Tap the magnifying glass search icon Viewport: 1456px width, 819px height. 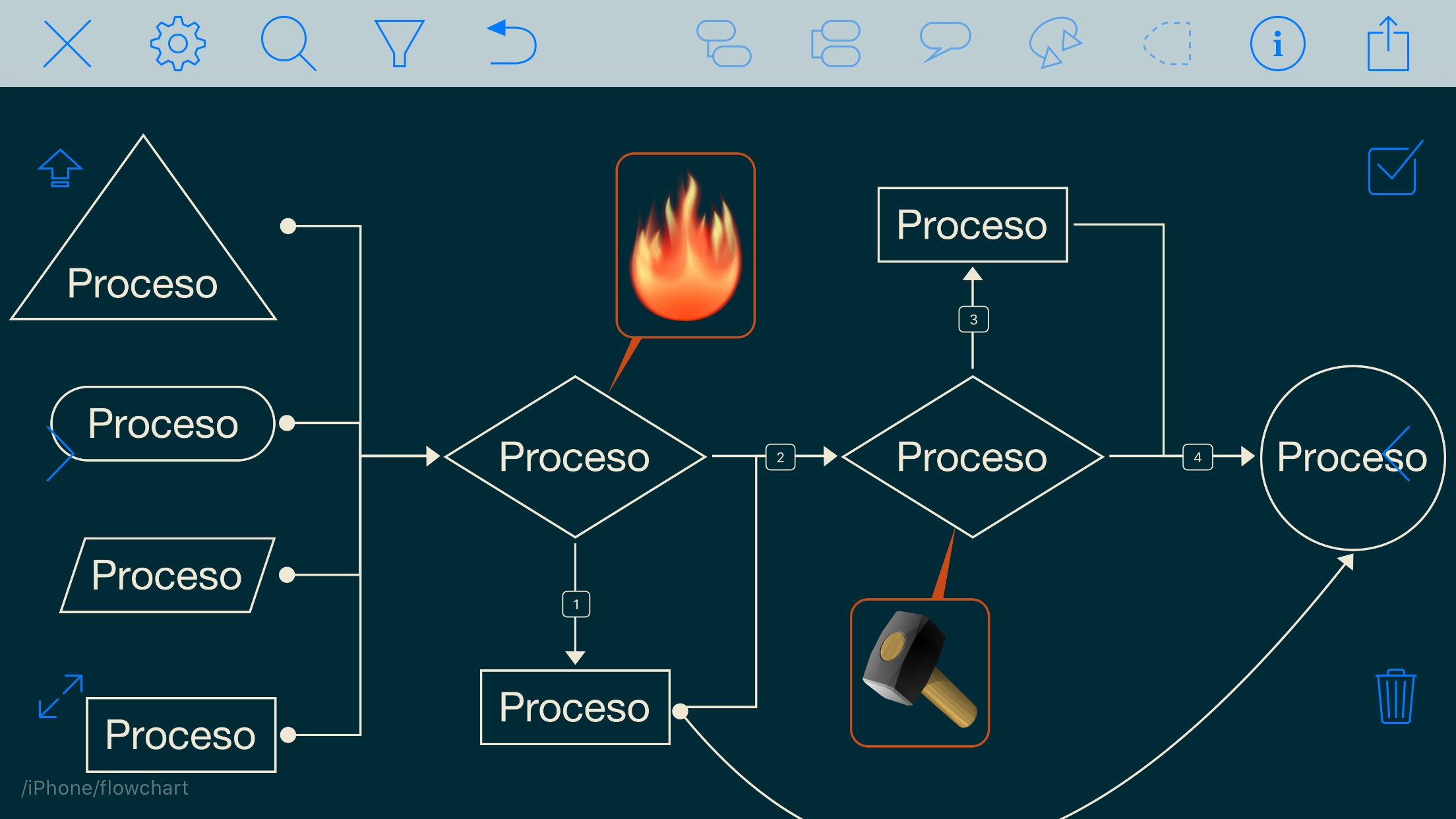[x=288, y=44]
